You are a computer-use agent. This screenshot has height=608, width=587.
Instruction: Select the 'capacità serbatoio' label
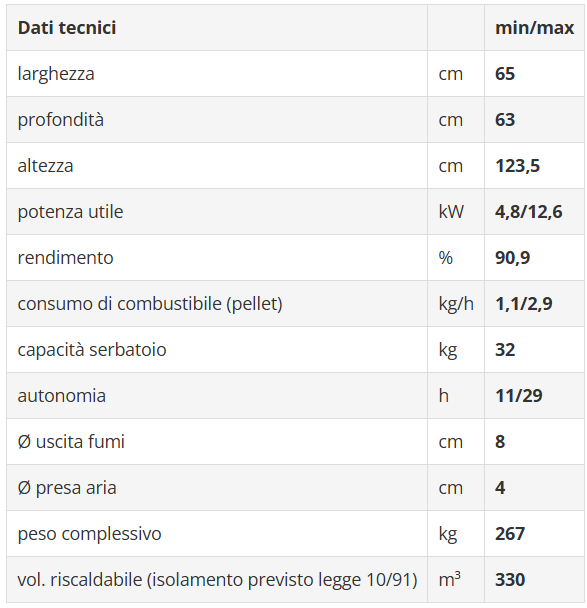pyautogui.click(x=92, y=350)
